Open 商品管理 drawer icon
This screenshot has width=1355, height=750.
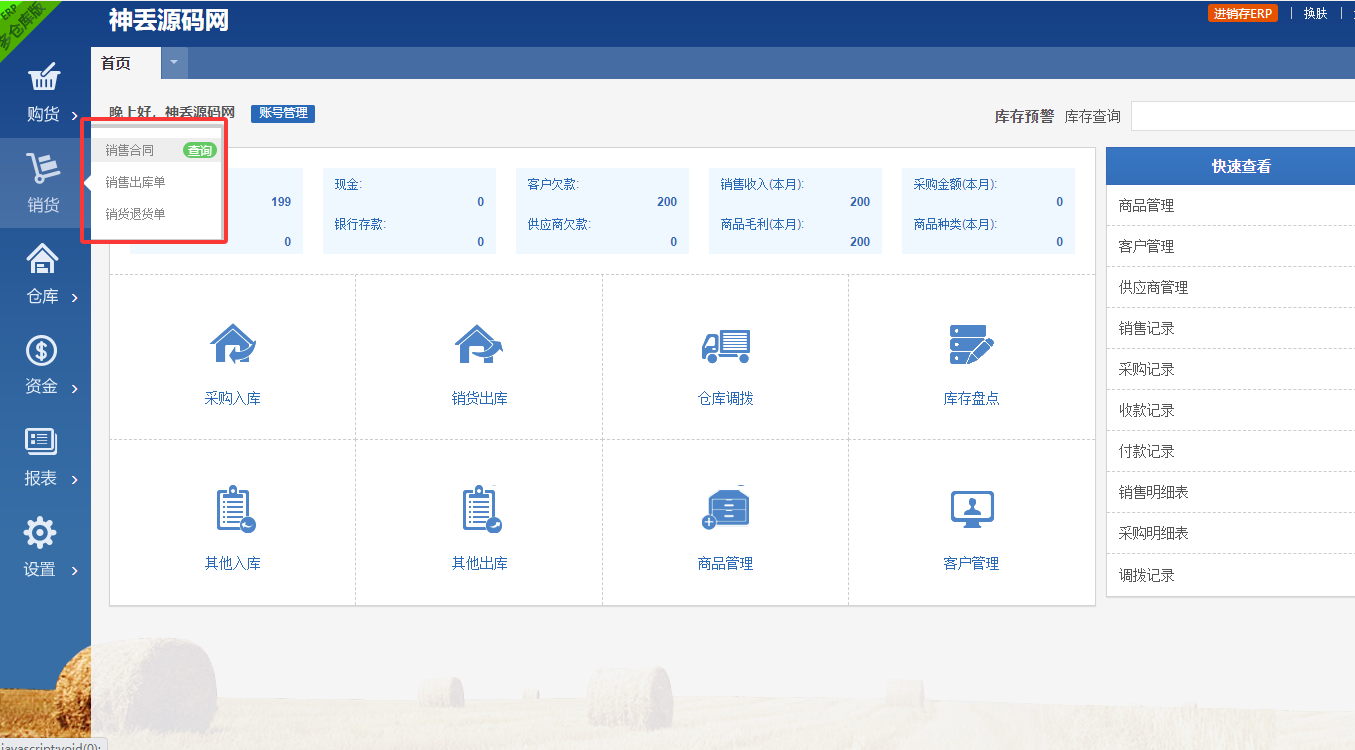click(725, 509)
